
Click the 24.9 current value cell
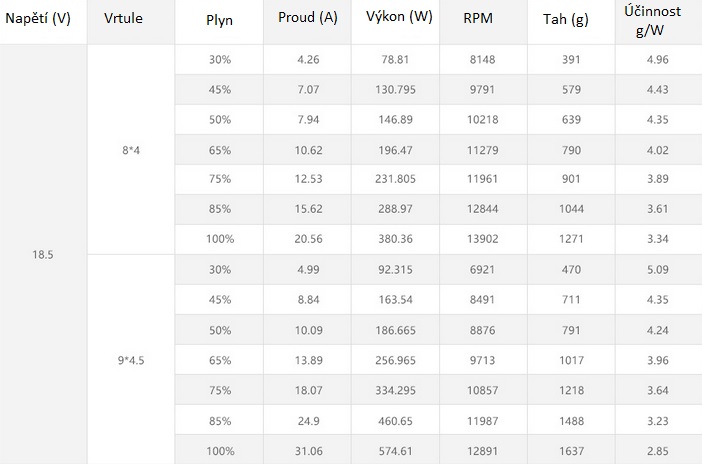click(308, 423)
